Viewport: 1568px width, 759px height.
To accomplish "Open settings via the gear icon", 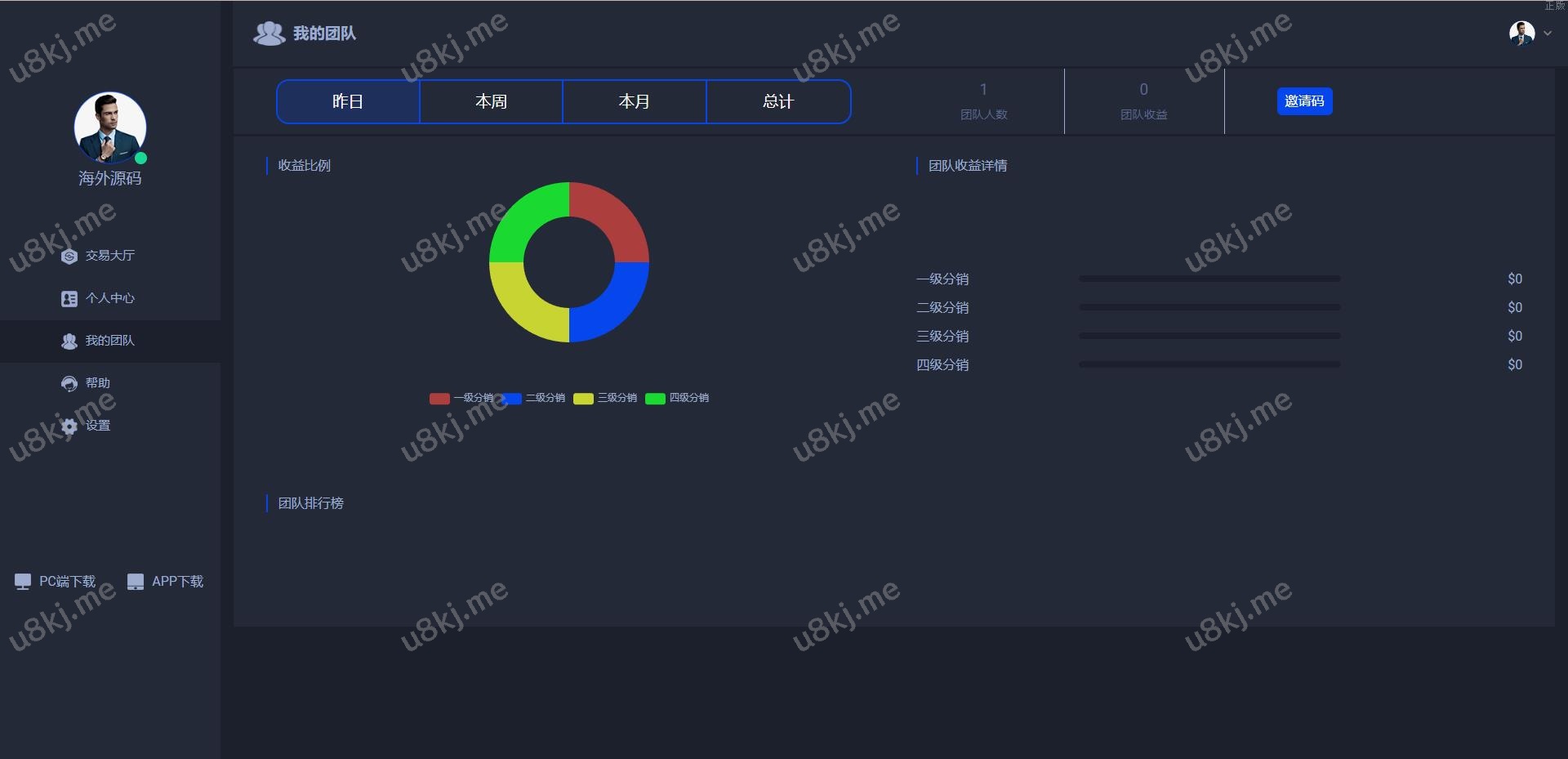I will [x=69, y=426].
